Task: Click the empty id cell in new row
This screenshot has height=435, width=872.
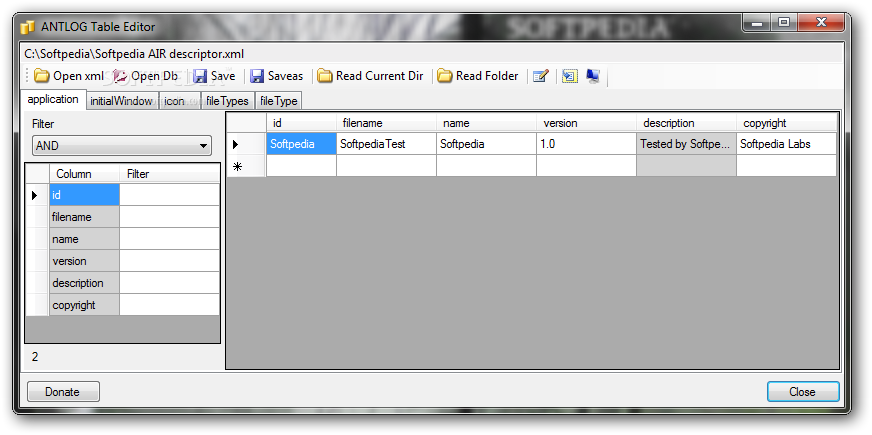Action: click(301, 166)
